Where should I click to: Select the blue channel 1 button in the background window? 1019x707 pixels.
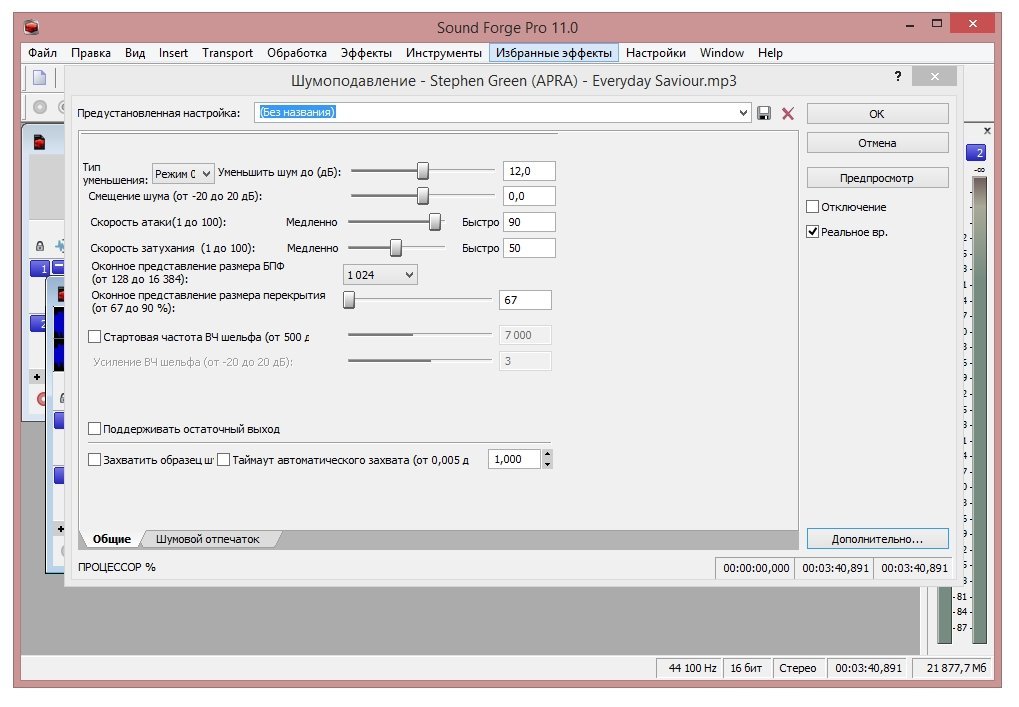[40, 268]
